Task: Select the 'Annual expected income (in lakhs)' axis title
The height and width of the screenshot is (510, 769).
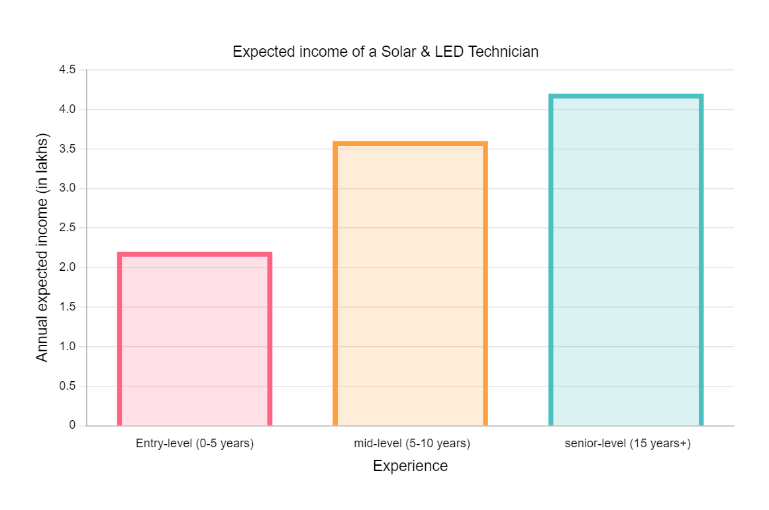Action: pos(42,247)
